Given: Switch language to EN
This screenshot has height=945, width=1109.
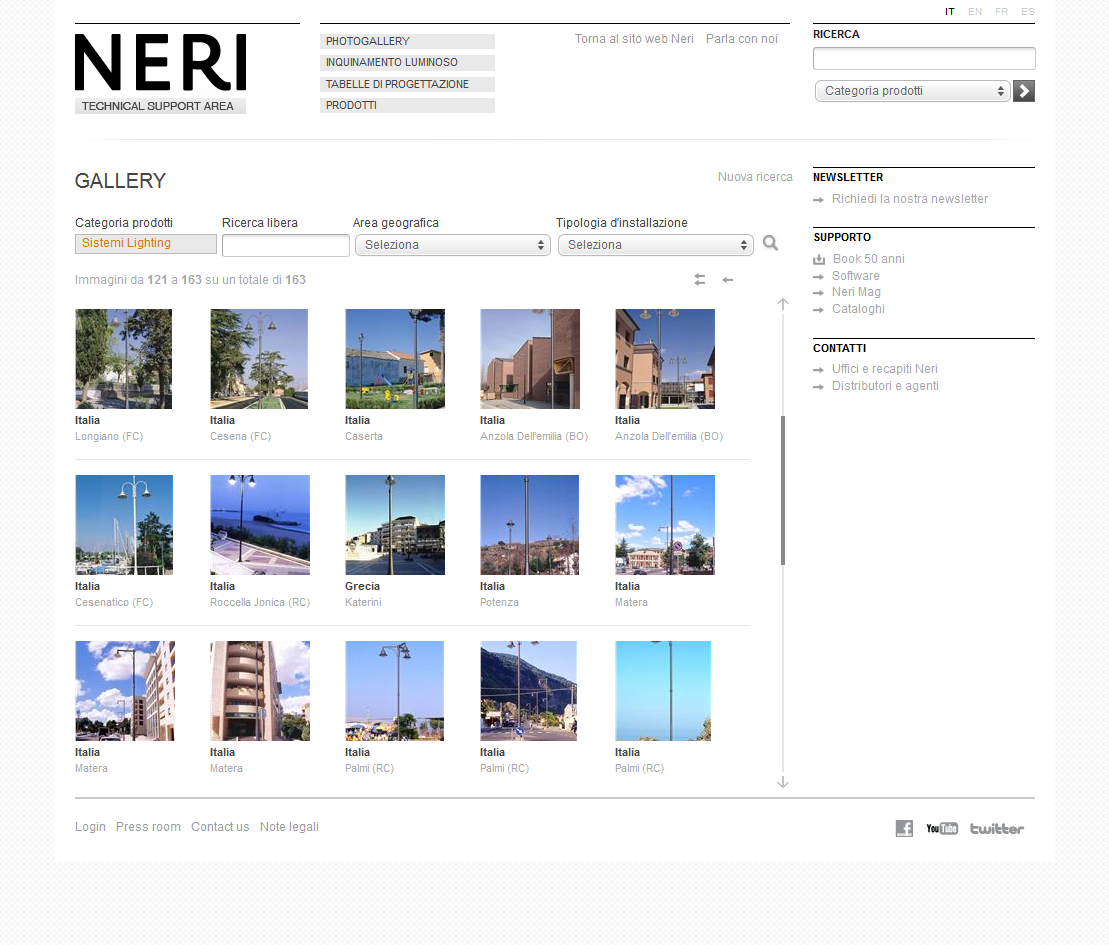Looking at the screenshot, I should (x=975, y=11).
